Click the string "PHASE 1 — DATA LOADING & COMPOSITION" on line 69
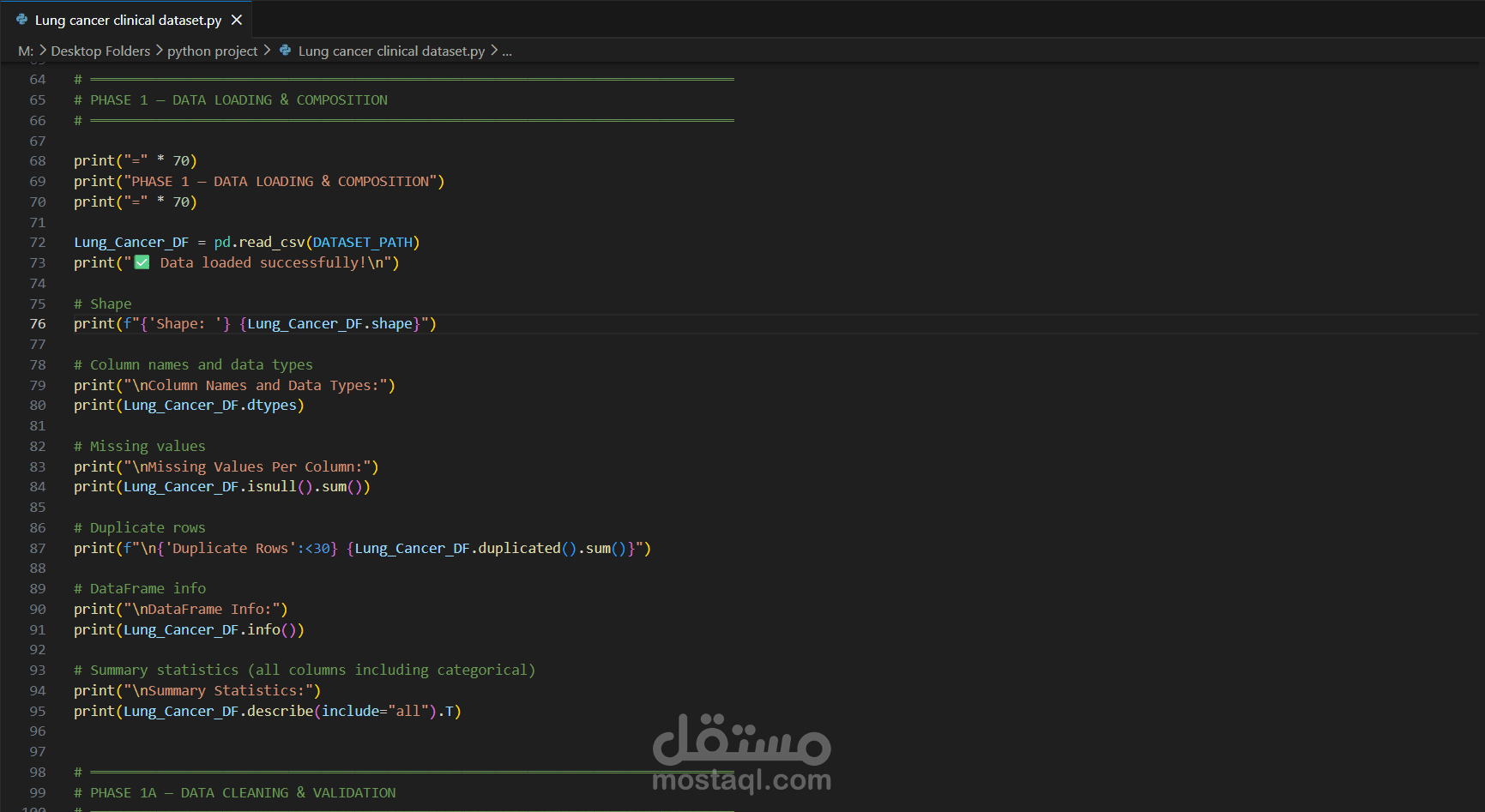Viewport: 1485px width, 812px height. point(280,182)
